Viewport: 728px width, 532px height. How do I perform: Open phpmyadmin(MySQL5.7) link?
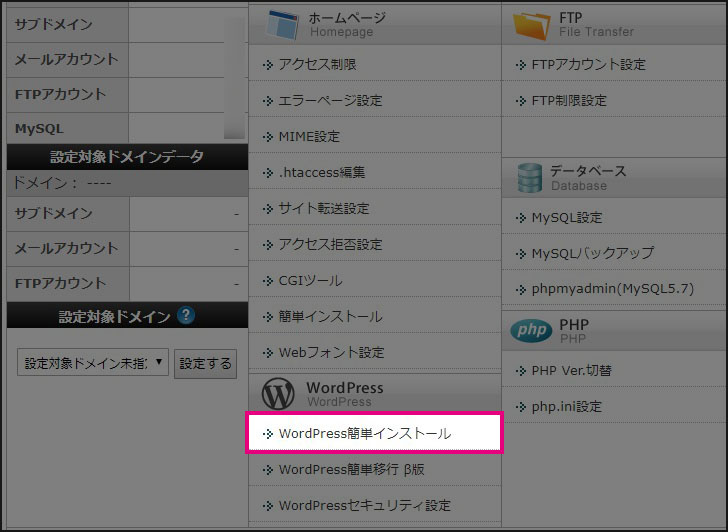point(613,289)
